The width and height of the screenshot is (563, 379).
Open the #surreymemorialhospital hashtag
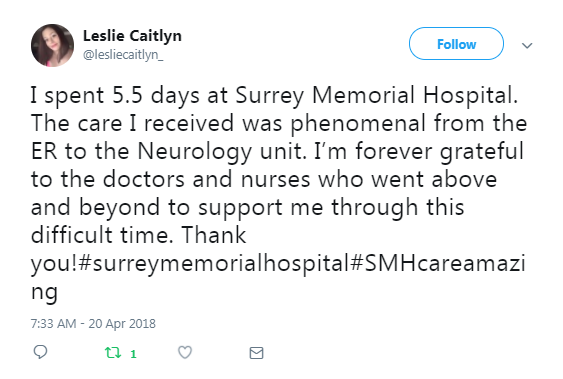213,263
